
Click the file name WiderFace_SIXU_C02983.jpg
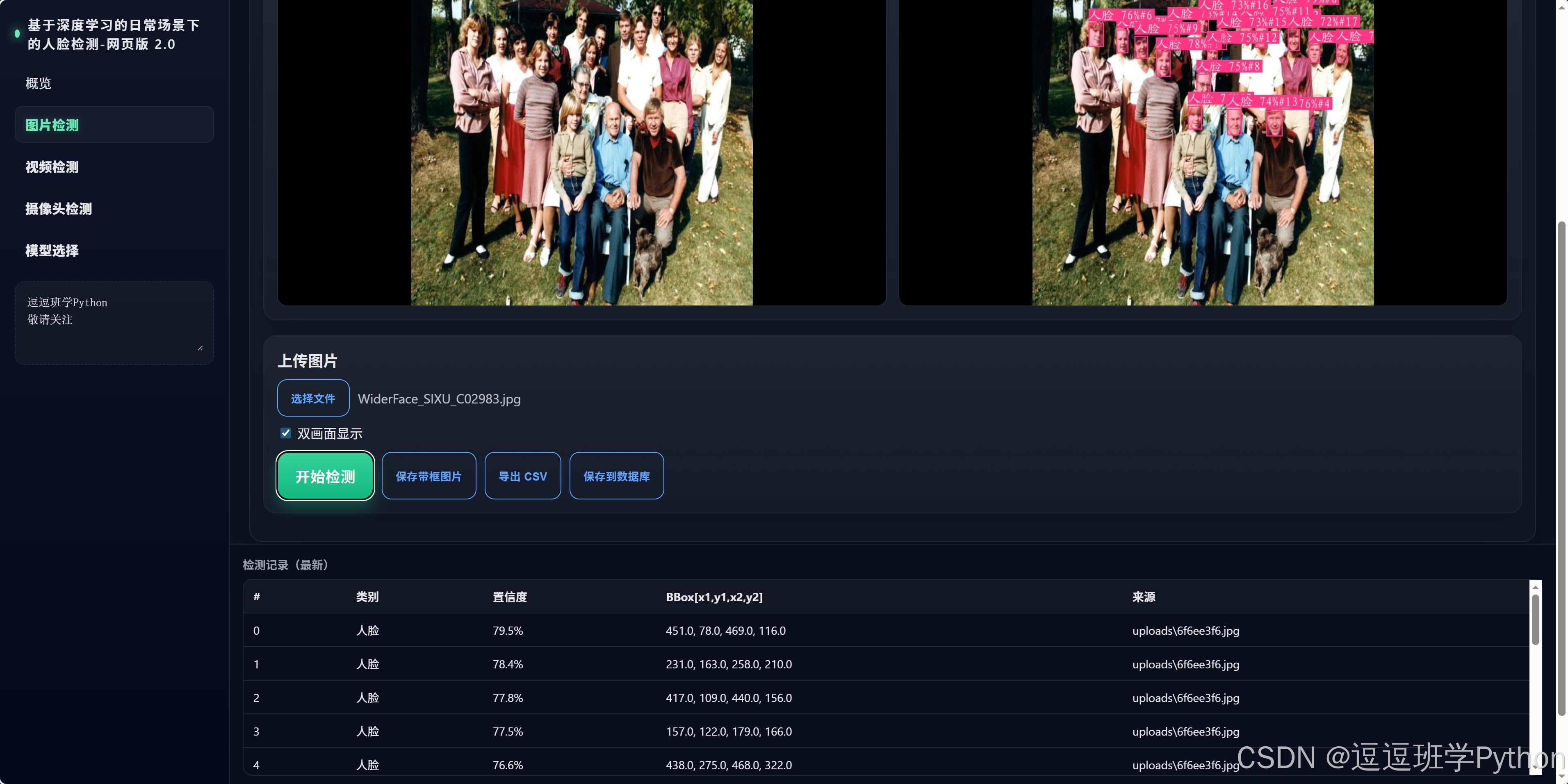pyautogui.click(x=440, y=399)
